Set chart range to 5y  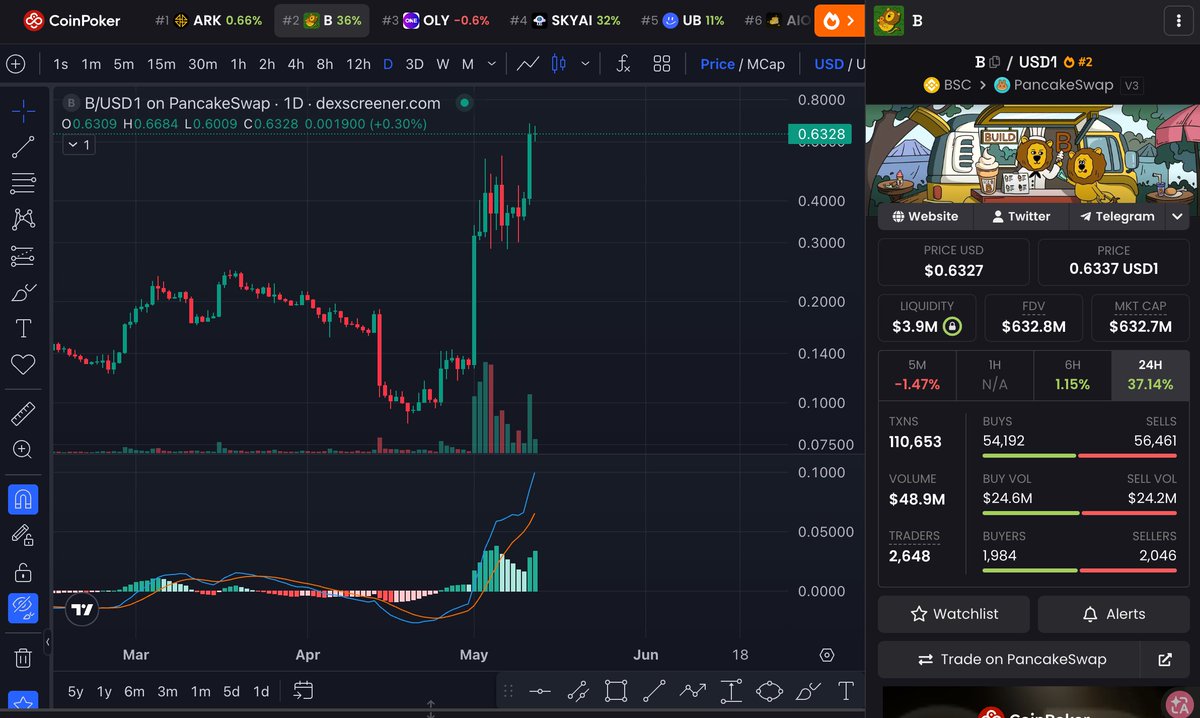tap(75, 691)
